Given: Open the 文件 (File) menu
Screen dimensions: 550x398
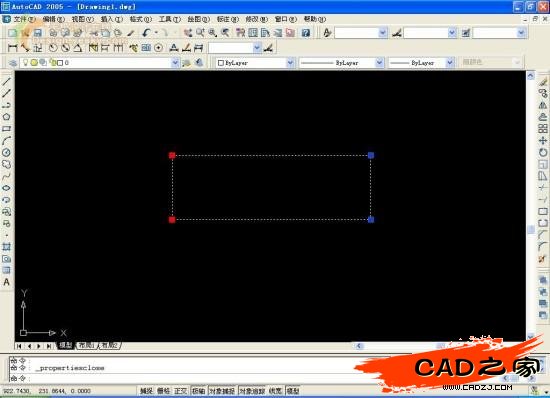Looking at the screenshot, I should [x=24, y=19].
